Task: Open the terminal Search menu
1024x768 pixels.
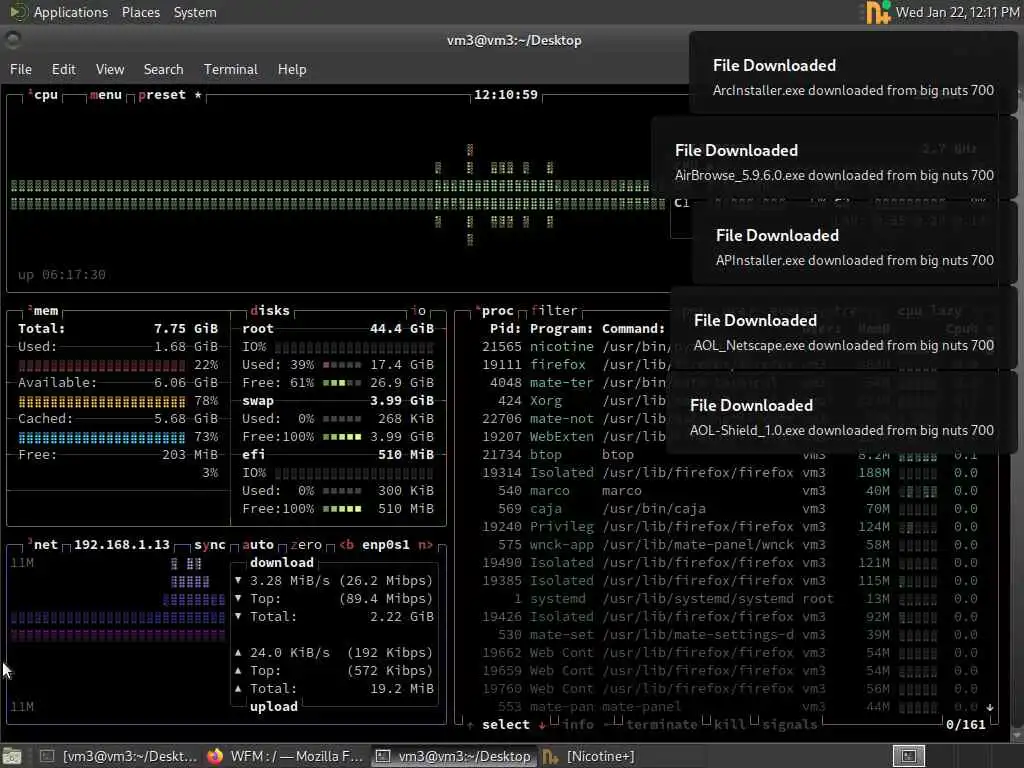Action: pyautogui.click(x=163, y=69)
